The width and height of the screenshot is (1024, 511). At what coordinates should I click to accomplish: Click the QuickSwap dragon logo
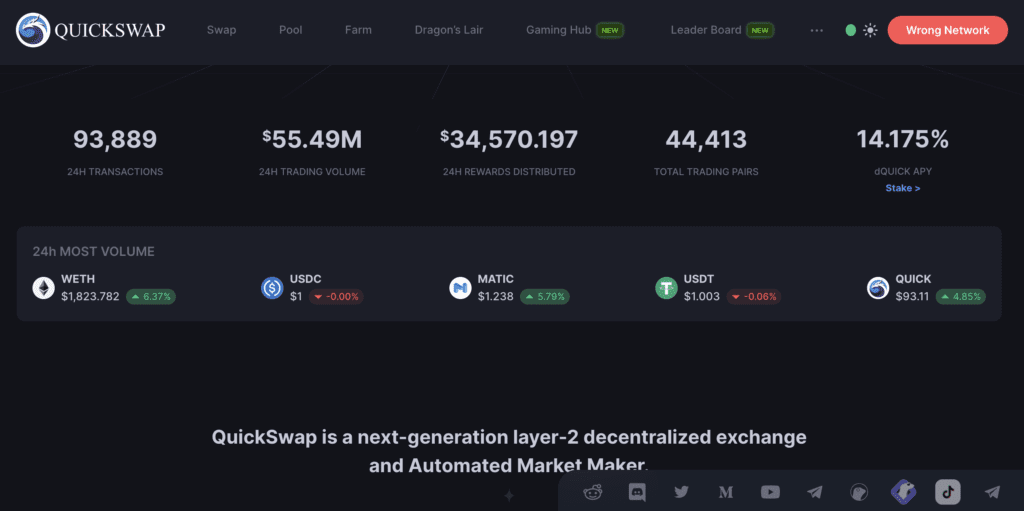(x=33, y=30)
